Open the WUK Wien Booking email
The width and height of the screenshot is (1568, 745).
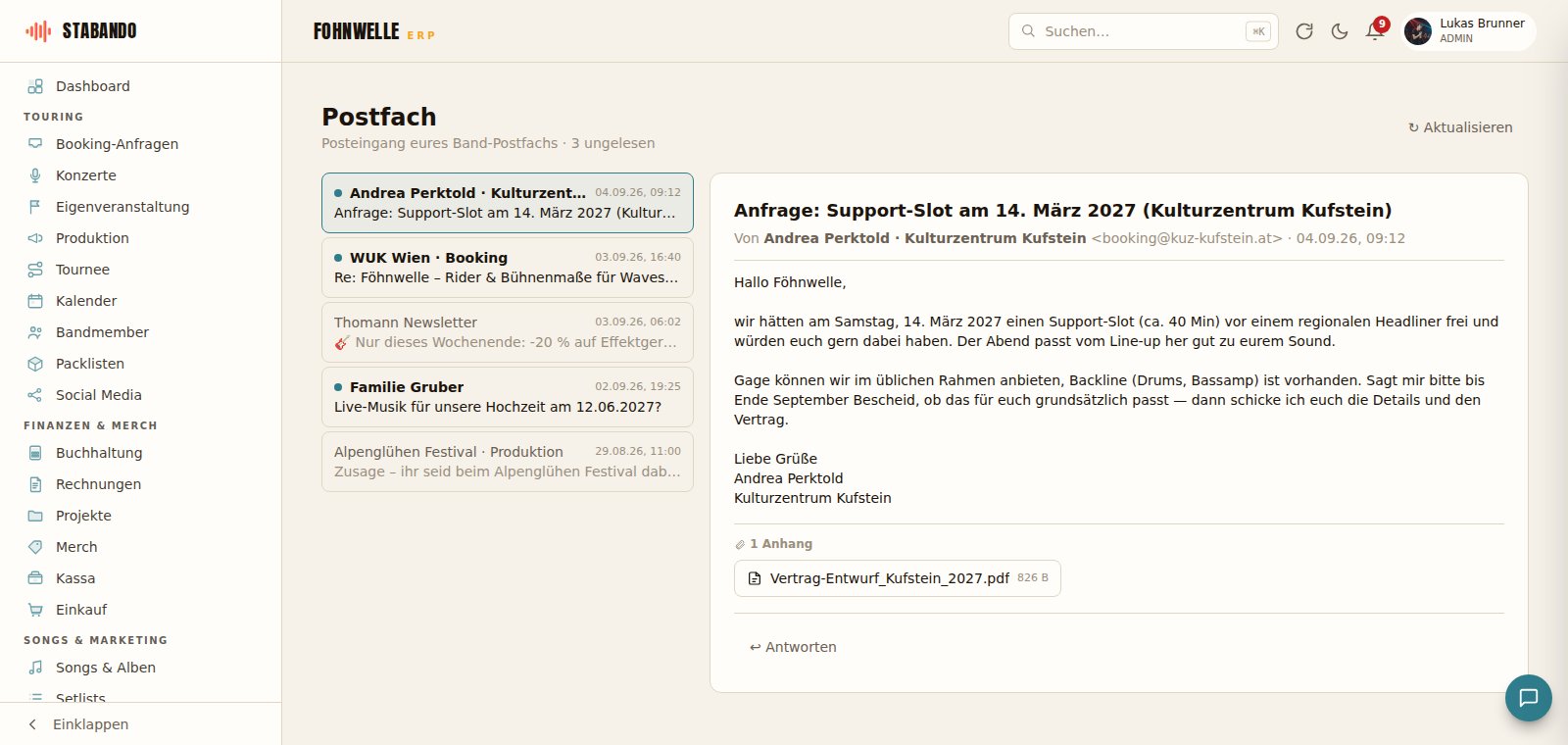click(508, 268)
